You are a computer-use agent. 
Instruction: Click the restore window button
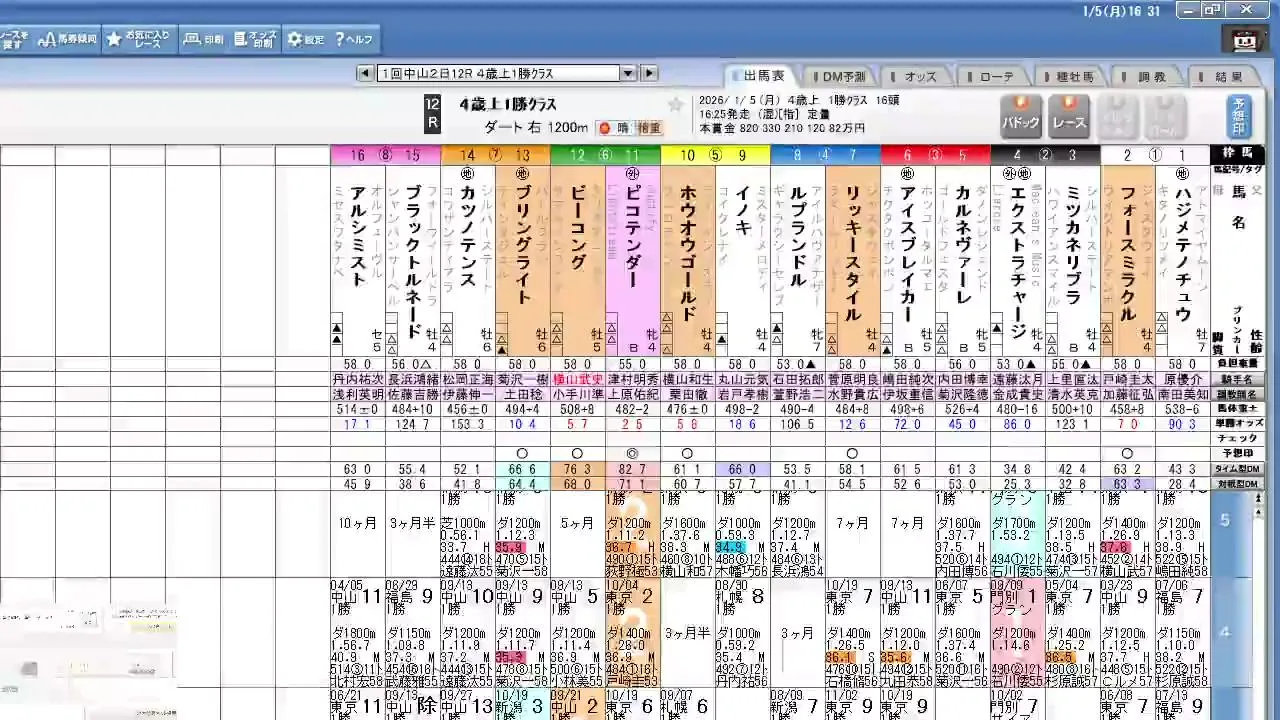[x=1212, y=9]
